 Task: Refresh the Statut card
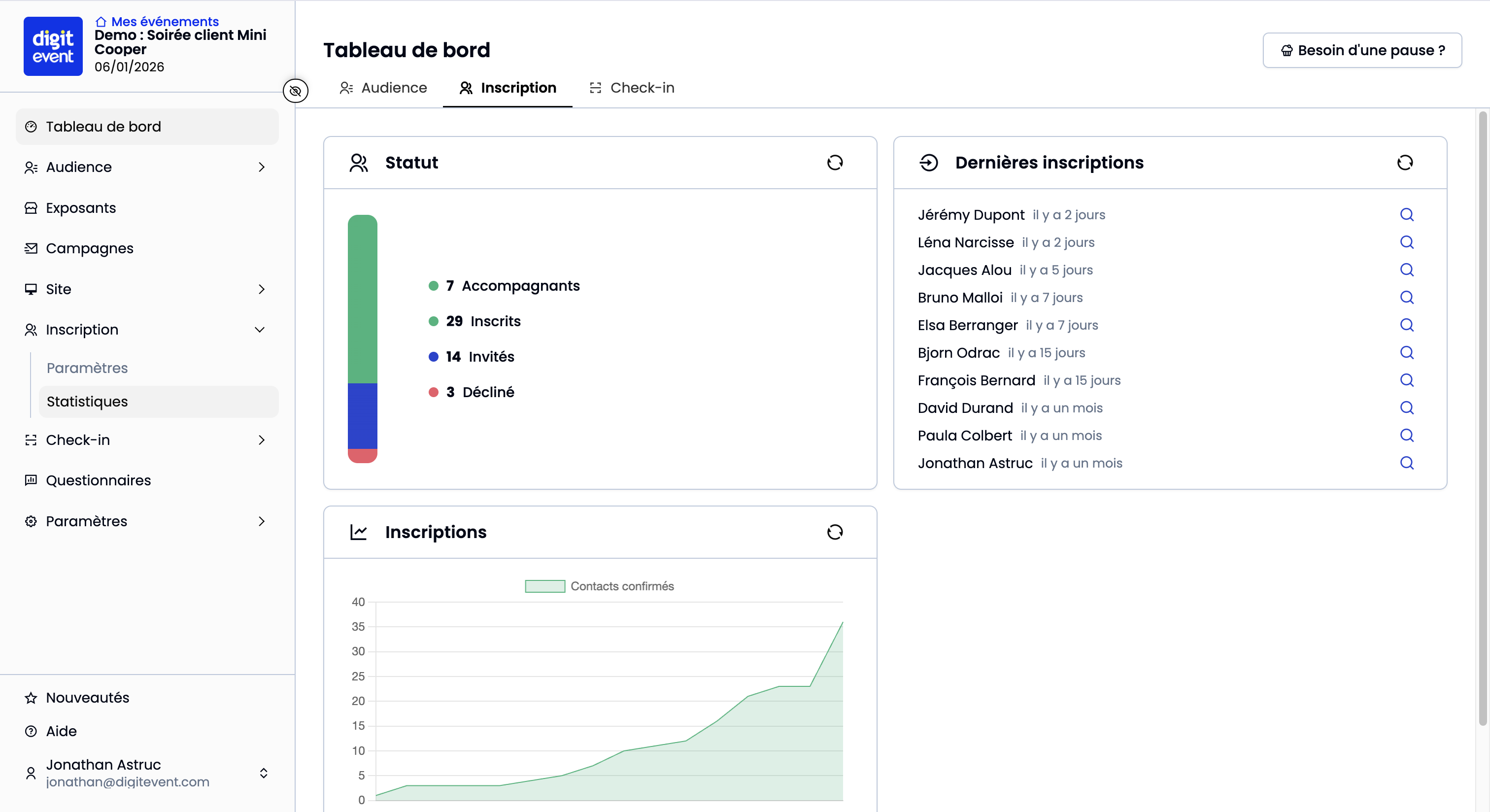835,163
